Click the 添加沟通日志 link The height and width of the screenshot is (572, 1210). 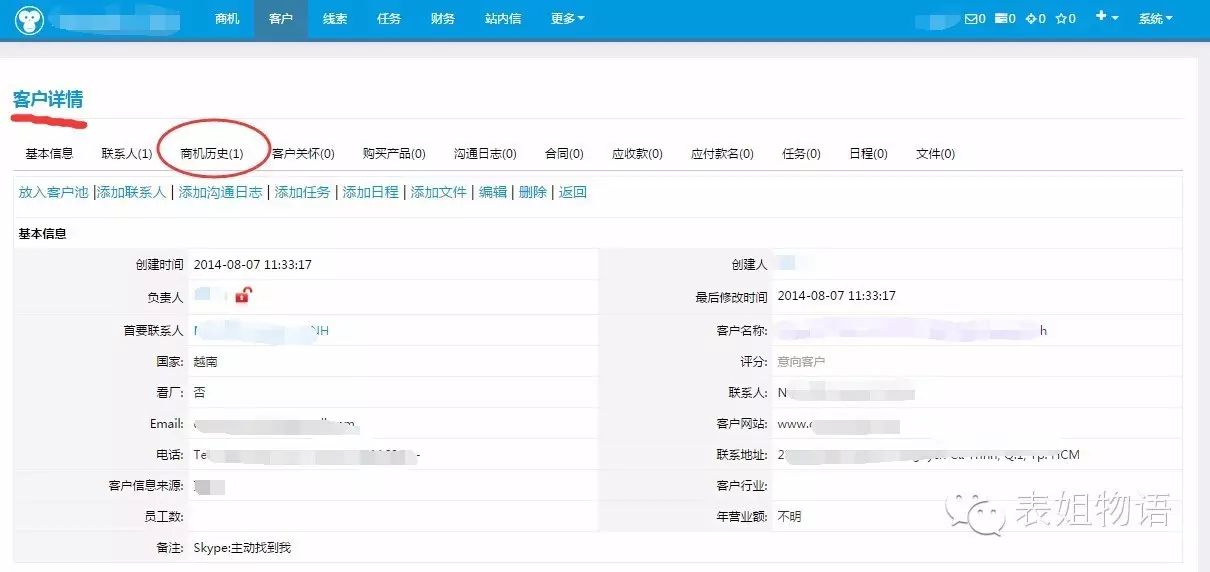tap(220, 192)
